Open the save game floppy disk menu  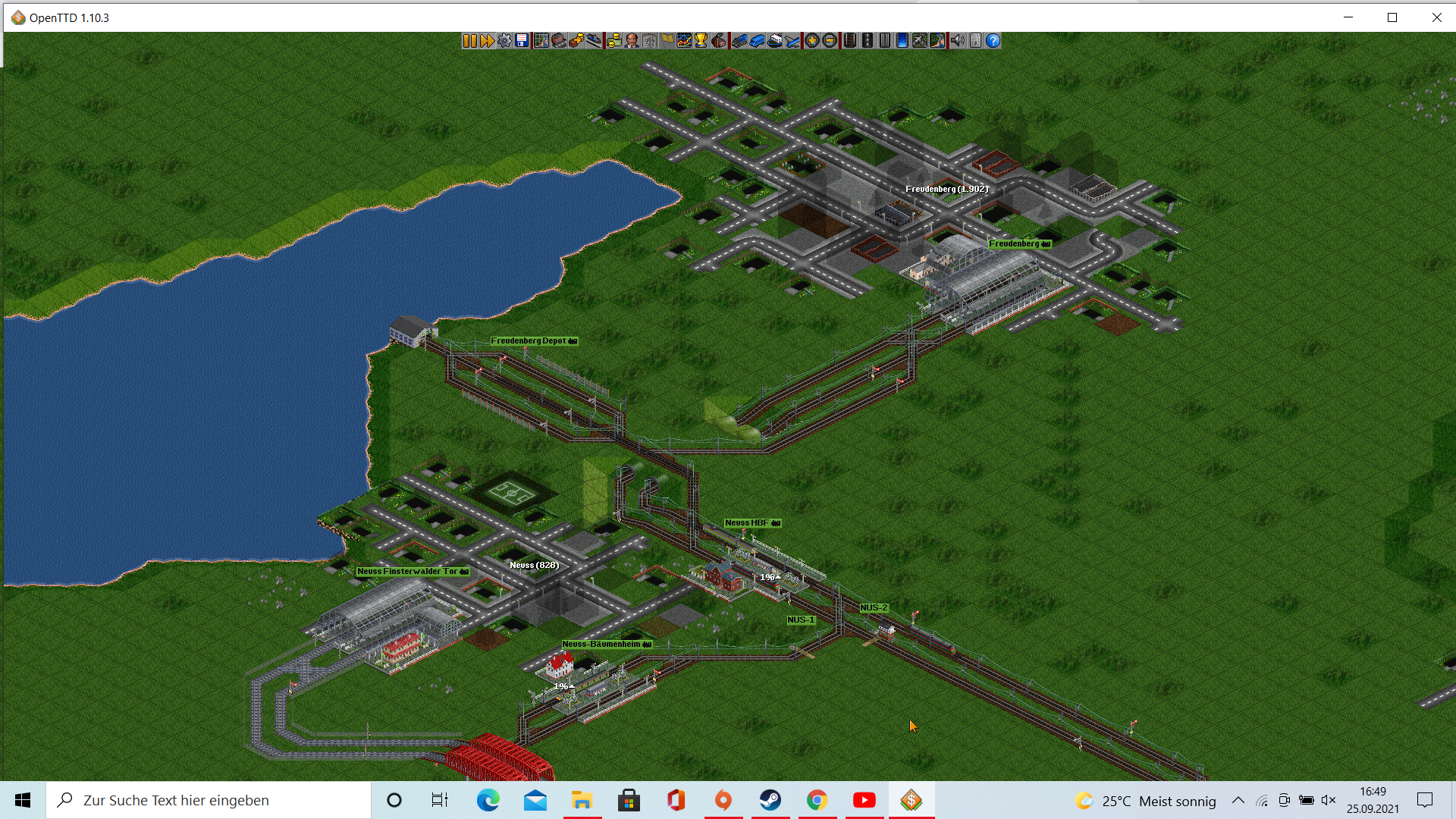[522, 41]
